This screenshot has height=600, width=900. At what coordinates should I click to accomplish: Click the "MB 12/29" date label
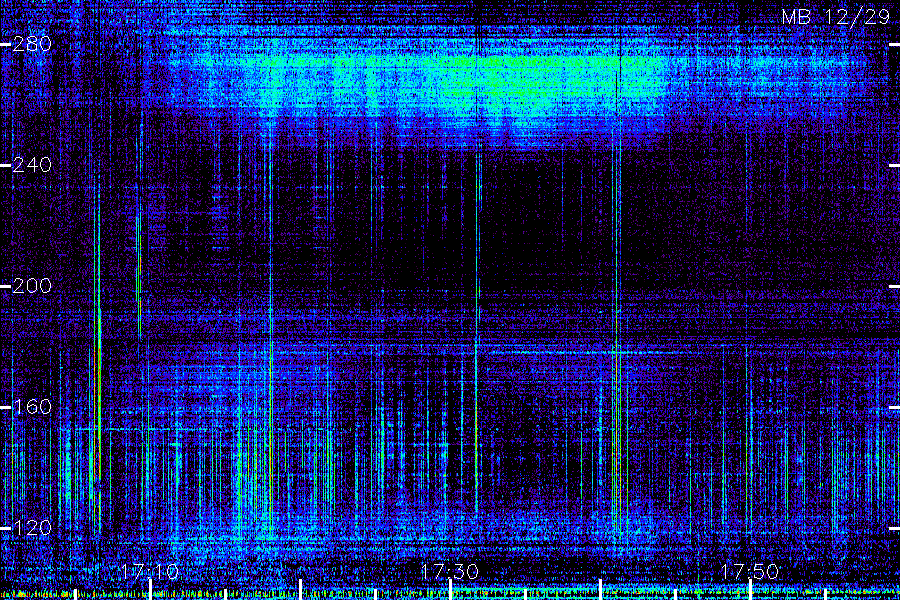pos(836,17)
